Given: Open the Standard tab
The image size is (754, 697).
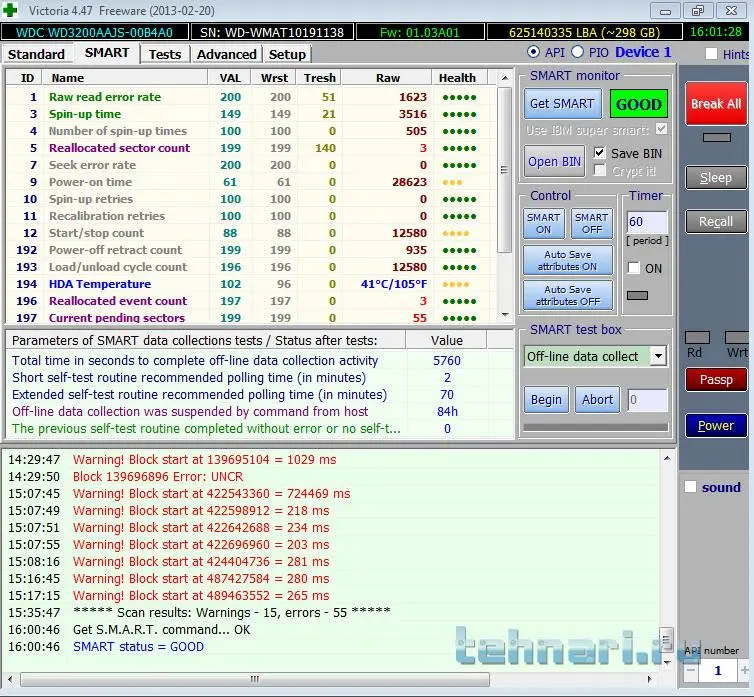Looking at the screenshot, I should pos(37,54).
